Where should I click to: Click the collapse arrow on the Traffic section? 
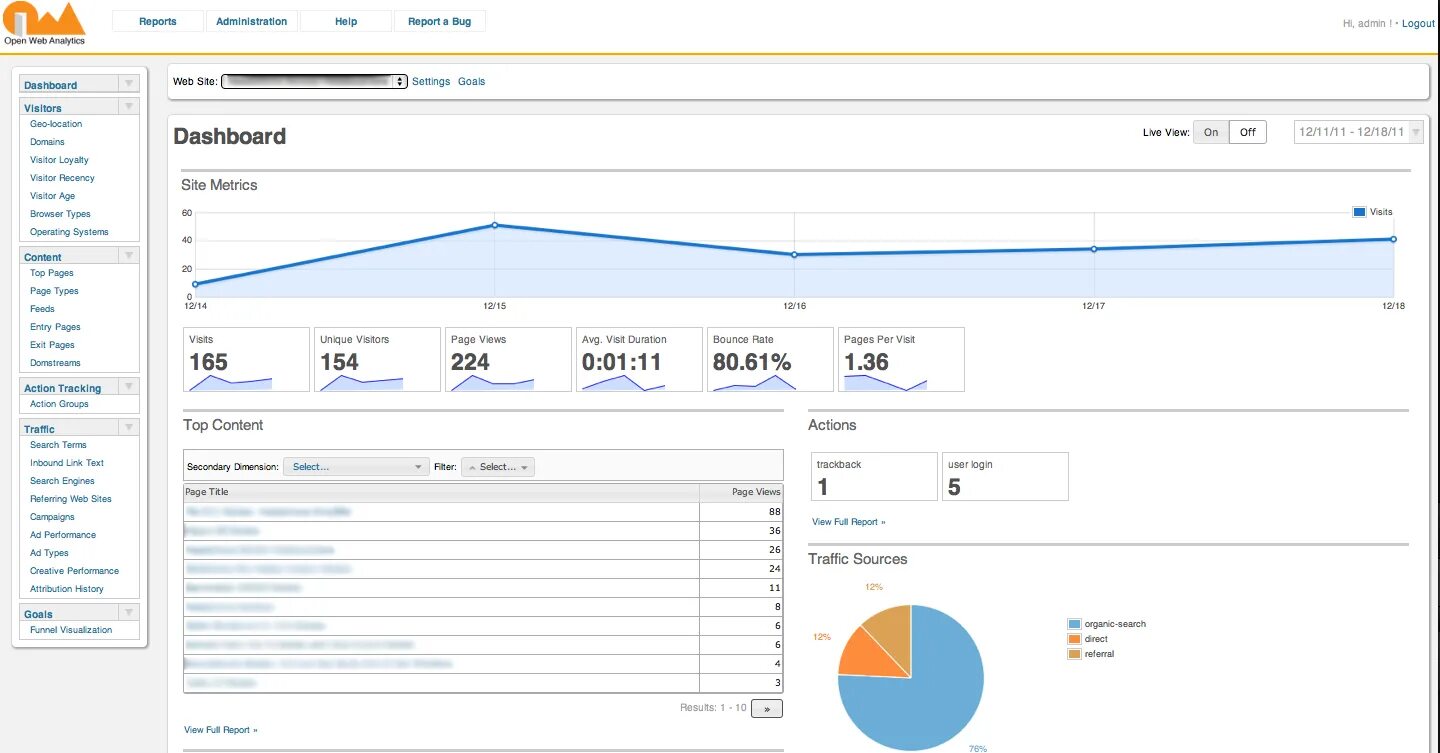128,428
